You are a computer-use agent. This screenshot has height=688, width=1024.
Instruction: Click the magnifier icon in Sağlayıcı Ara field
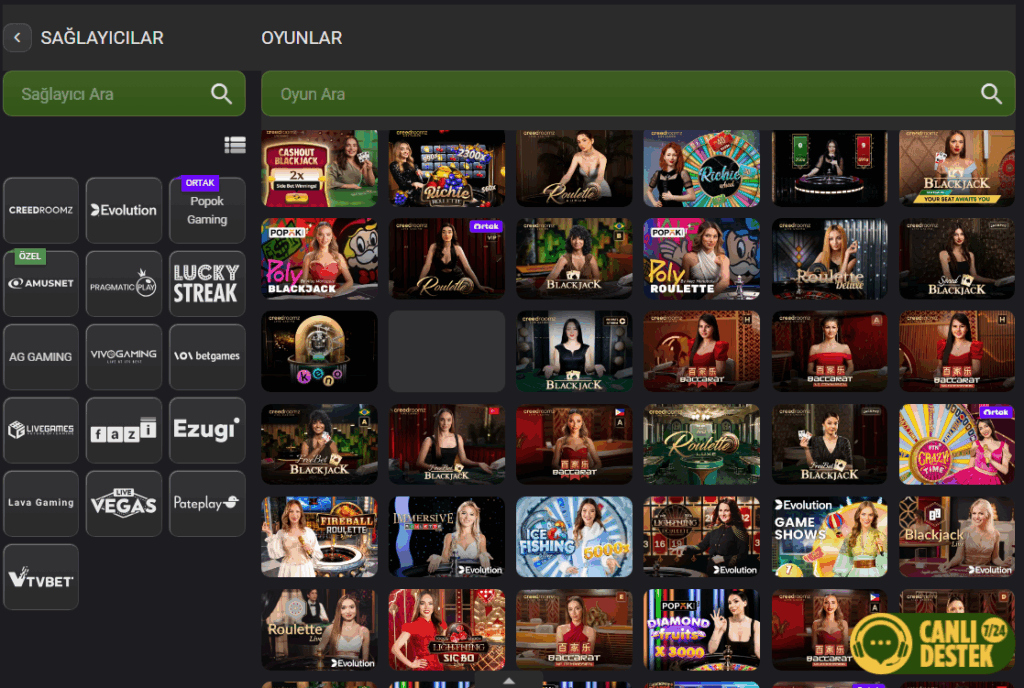pos(221,93)
